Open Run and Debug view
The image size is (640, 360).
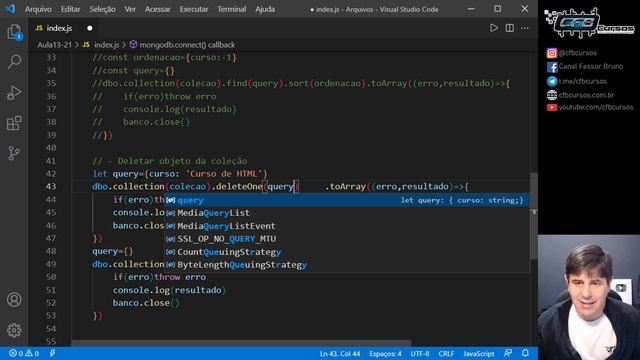coord(14,93)
